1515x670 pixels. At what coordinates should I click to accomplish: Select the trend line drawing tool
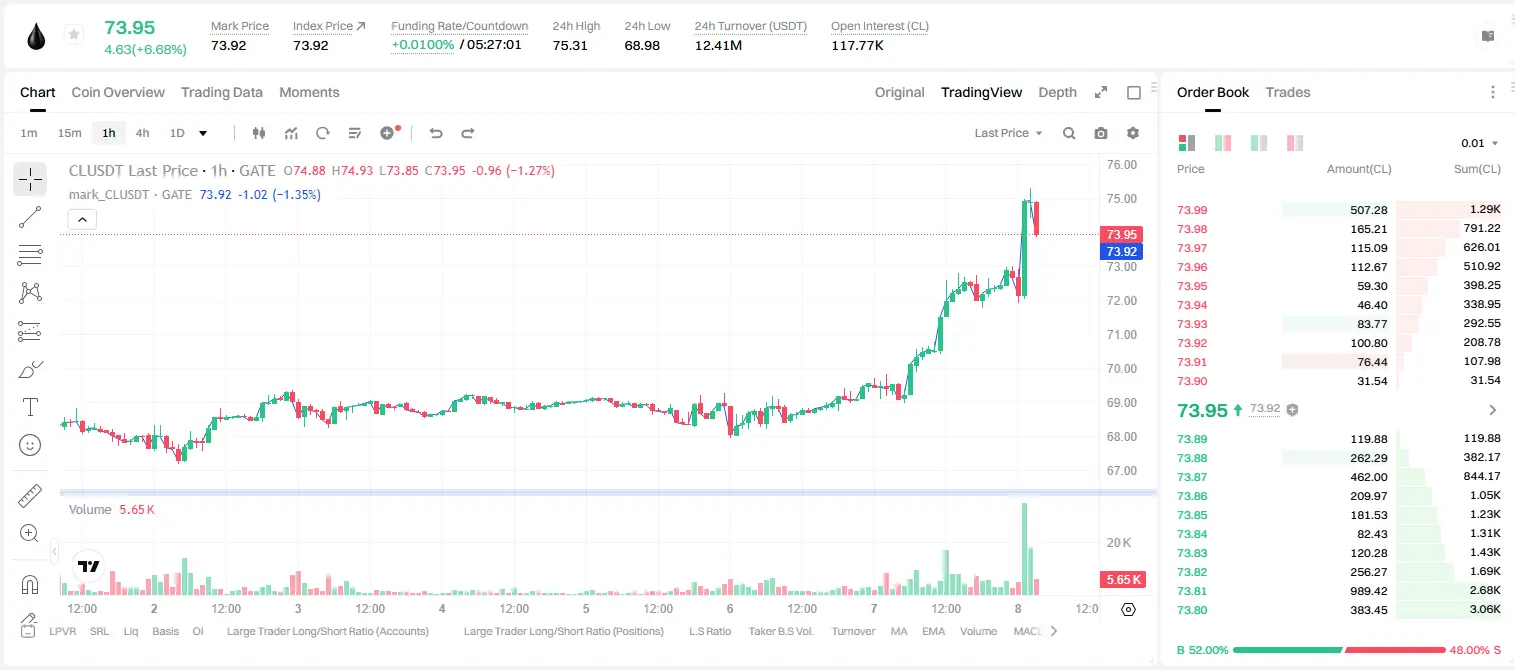[x=30, y=217]
